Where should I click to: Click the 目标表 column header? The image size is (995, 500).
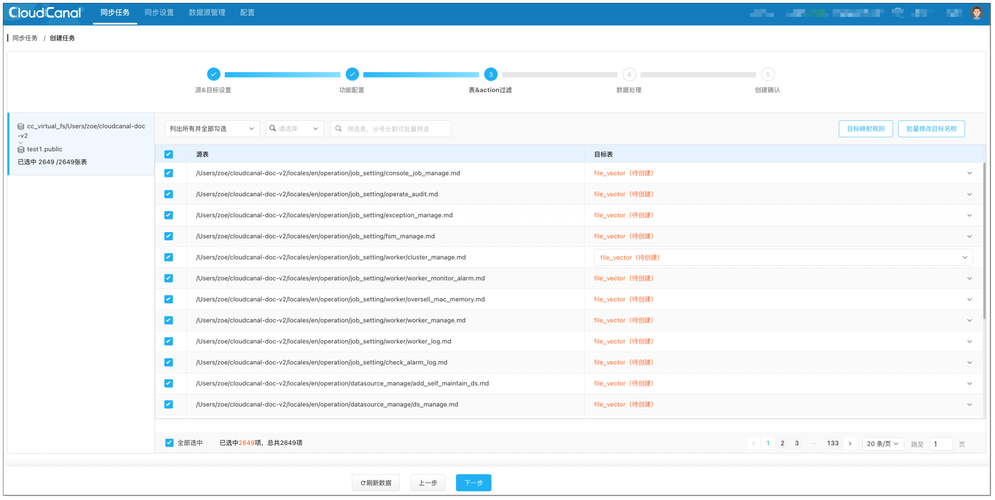603,154
